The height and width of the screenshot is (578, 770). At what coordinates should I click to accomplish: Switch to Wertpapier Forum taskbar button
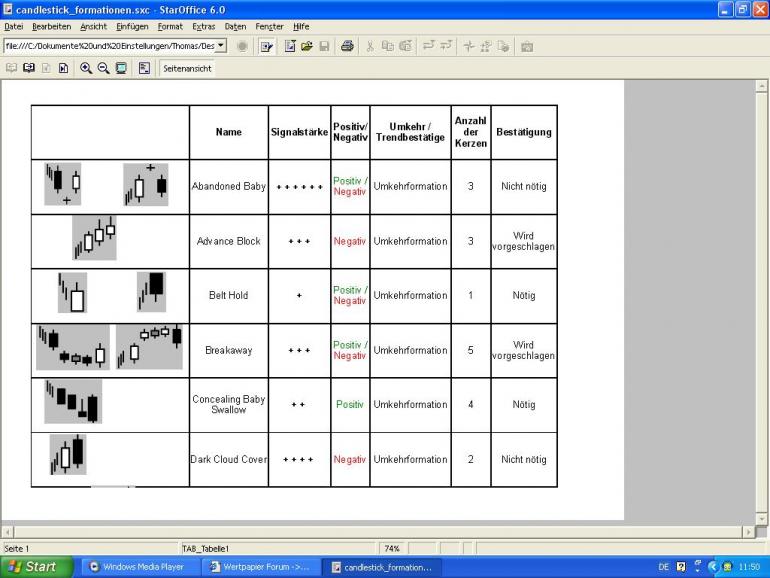[261, 567]
